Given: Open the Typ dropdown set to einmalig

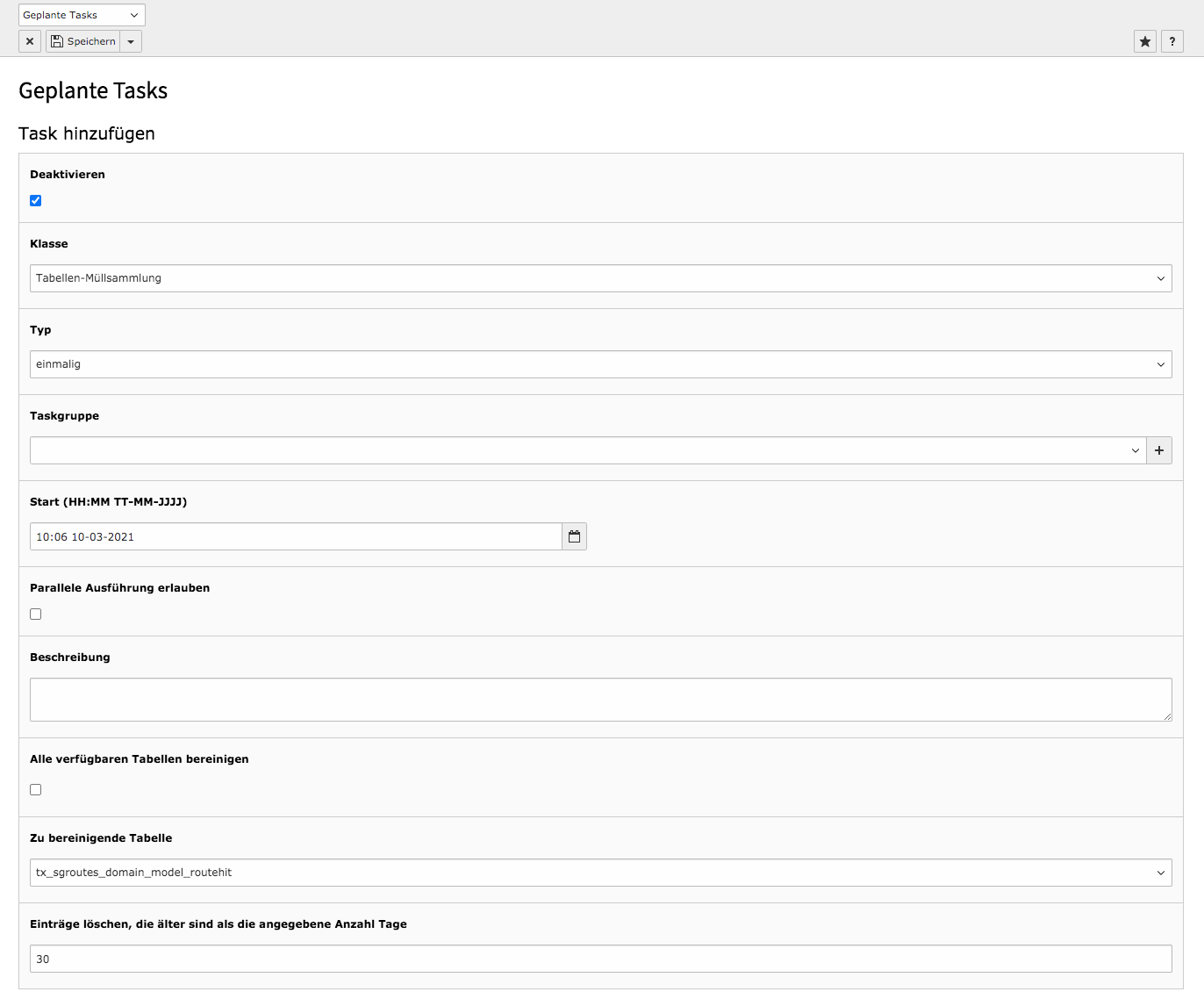Looking at the screenshot, I should pos(599,363).
